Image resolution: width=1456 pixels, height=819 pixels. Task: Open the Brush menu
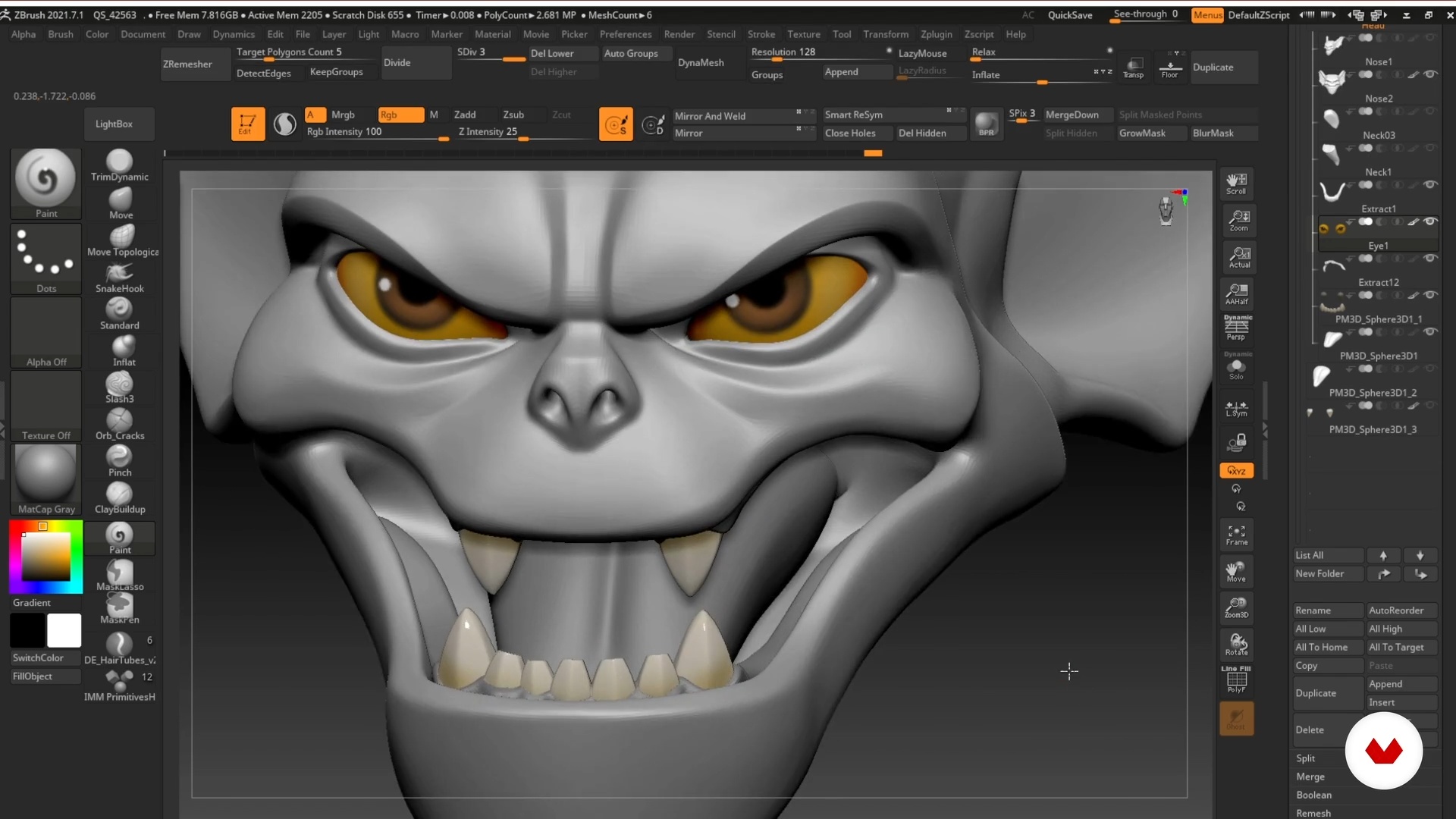61,34
